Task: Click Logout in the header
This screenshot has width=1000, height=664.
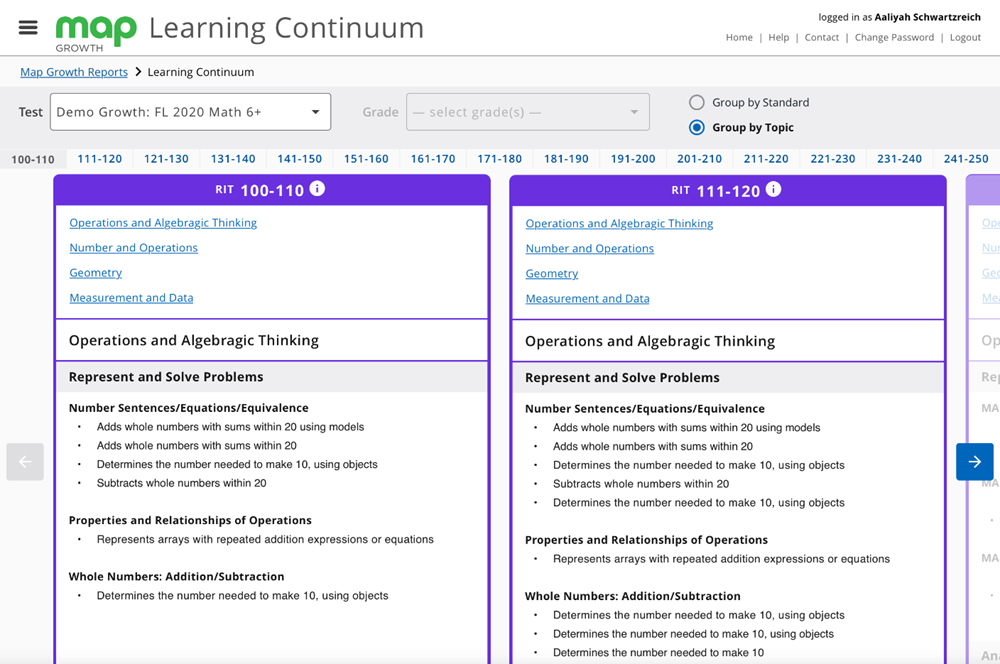Action: point(965,38)
